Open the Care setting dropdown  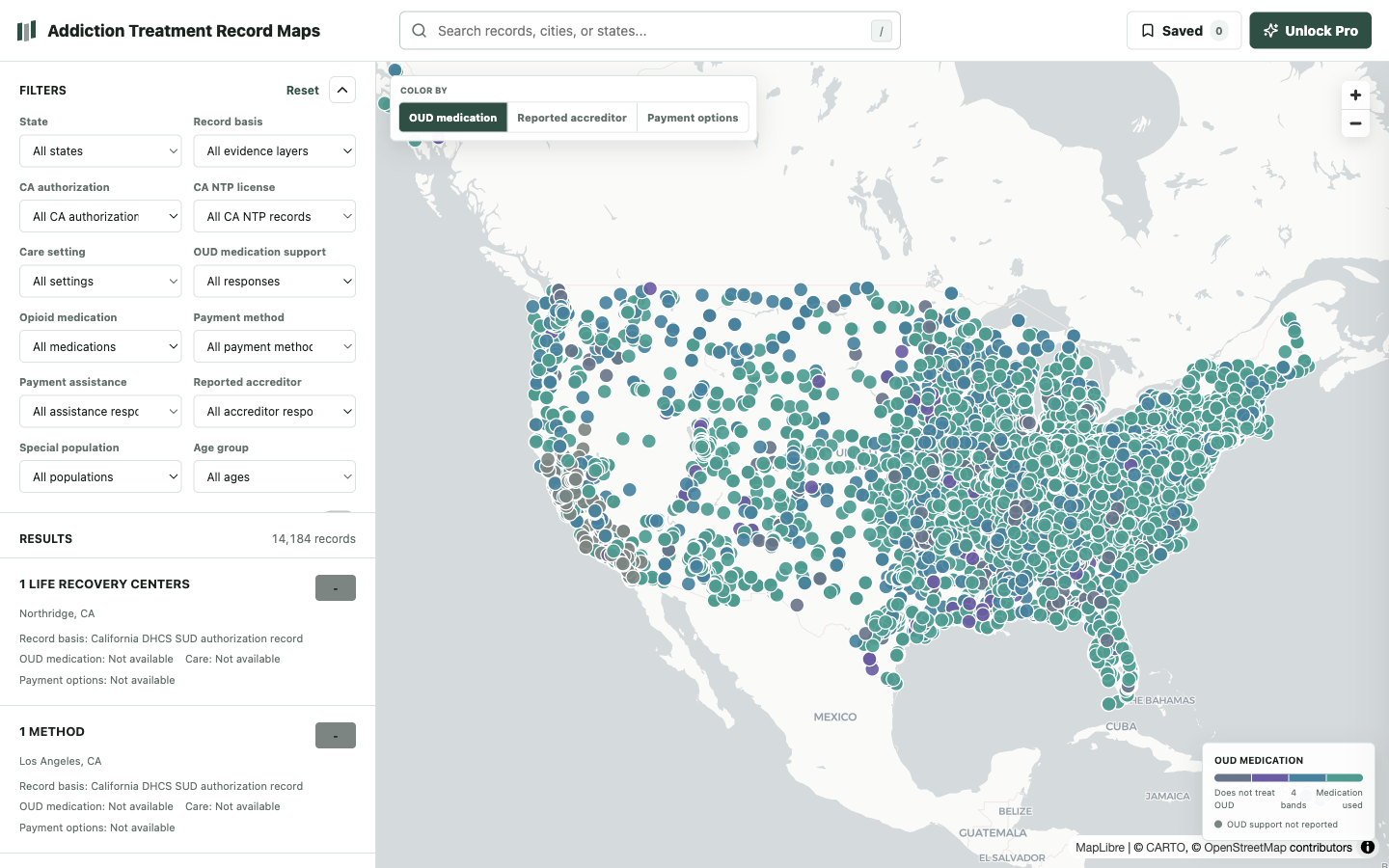pos(100,282)
